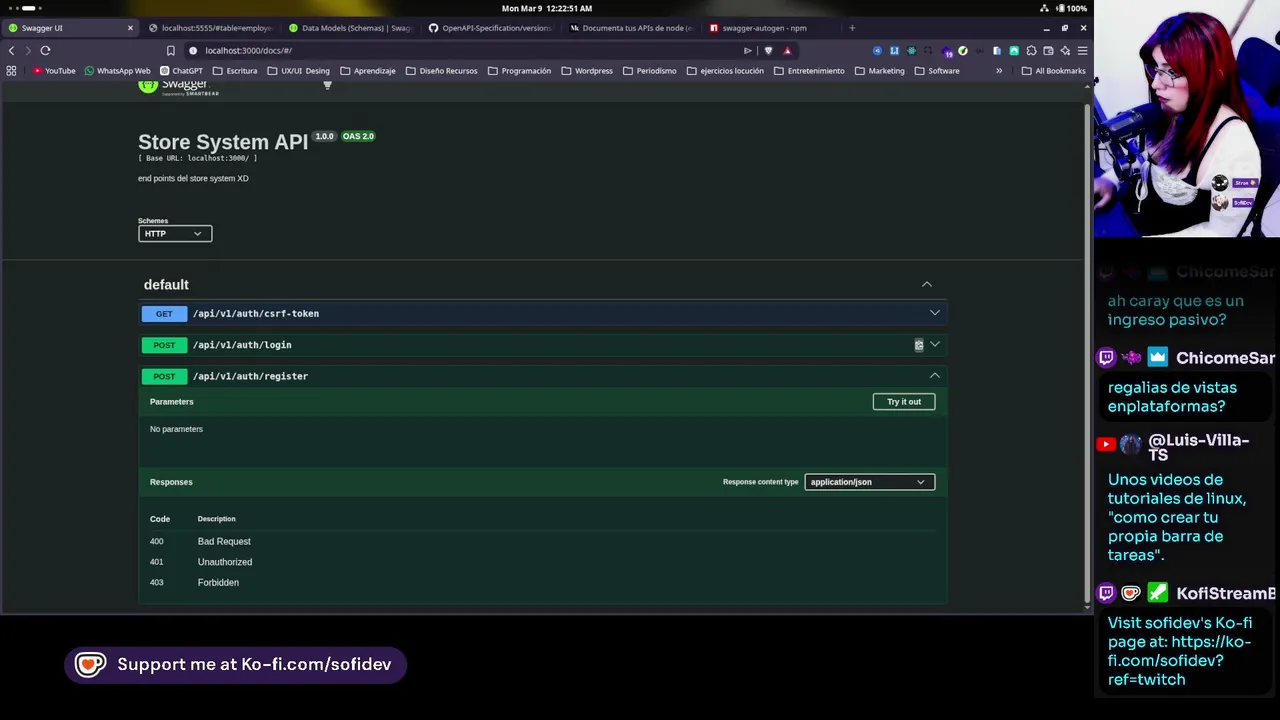Open the Escritura bookmarks folder
This screenshot has height=720, width=1280.
pos(234,71)
